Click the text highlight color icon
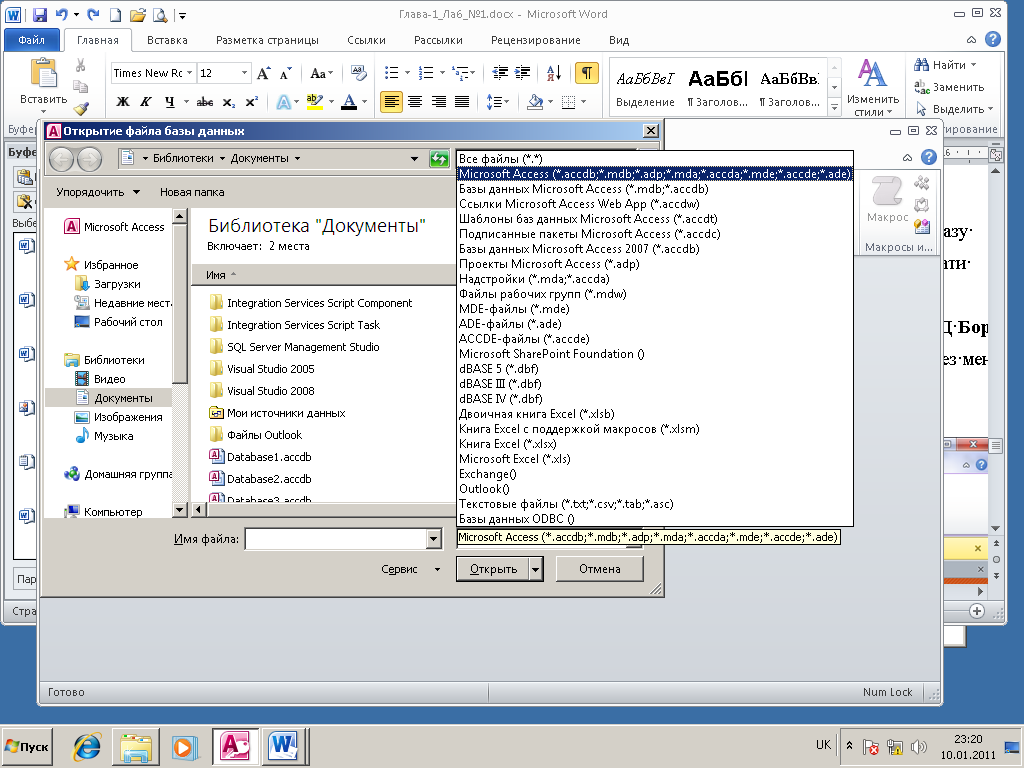Screen dimensions: 1024x768 click(315, 102)
